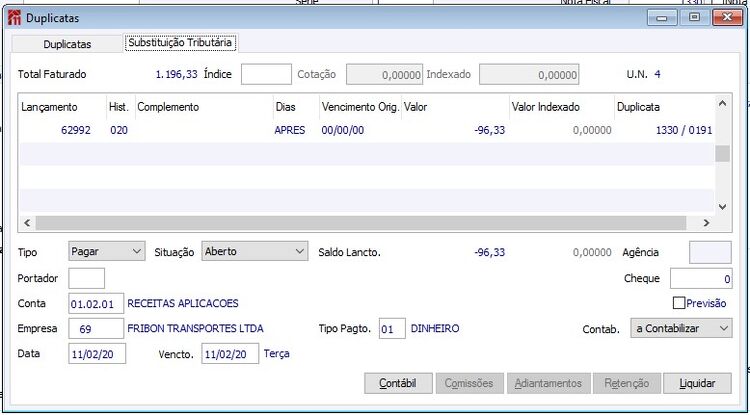Open the Tipo dropdown showing Pagar
Image resolution: width=750 pixels, height=415 pixels.
106,251
